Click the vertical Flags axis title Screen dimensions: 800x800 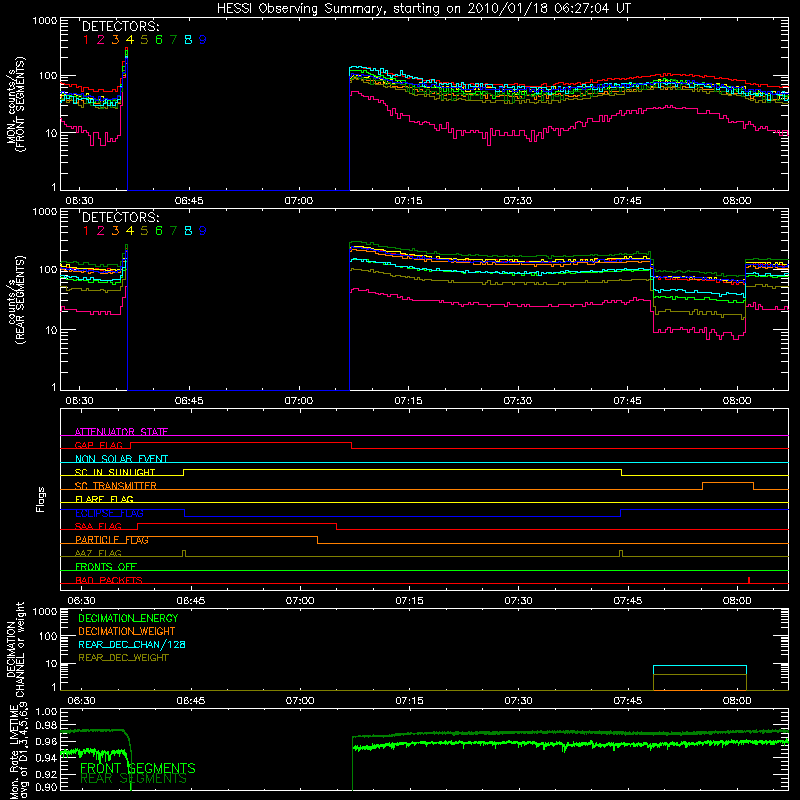(41, 499)
